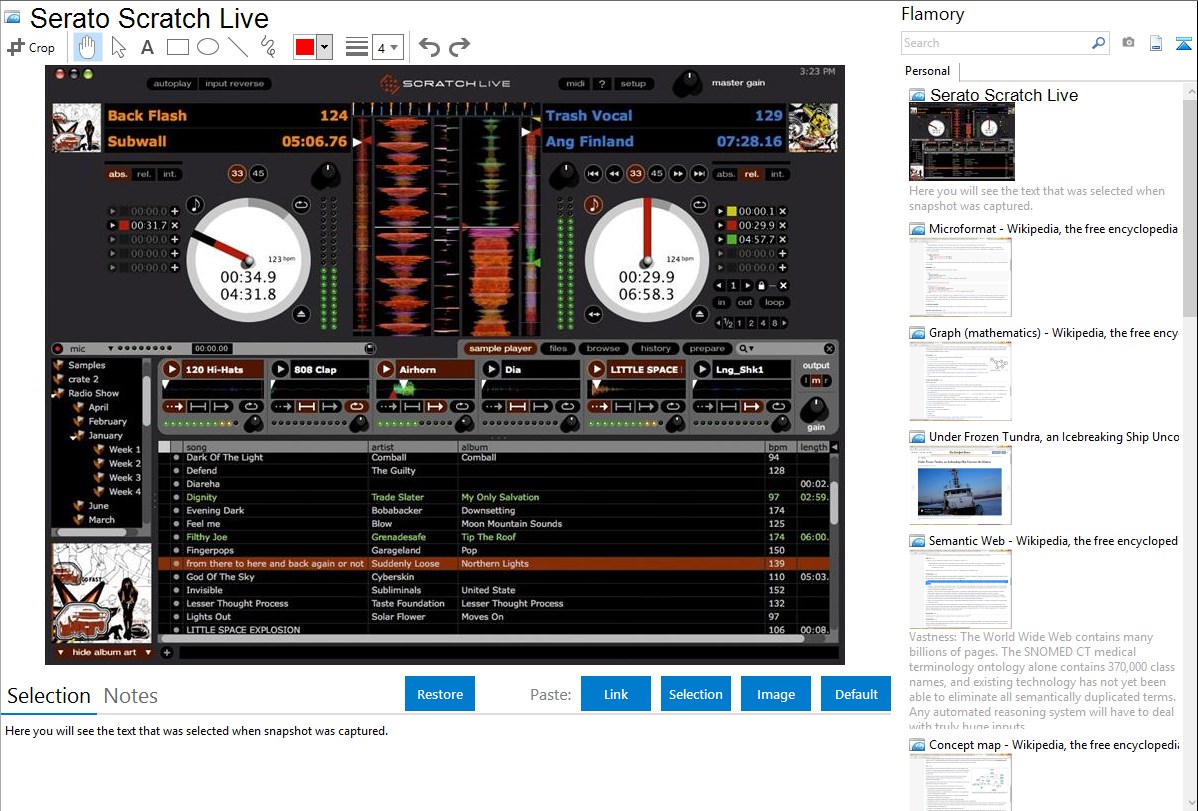This screenshot has width=1198, height=811.
Task: Select the straight line tool
Action: (x=238, y=47)
